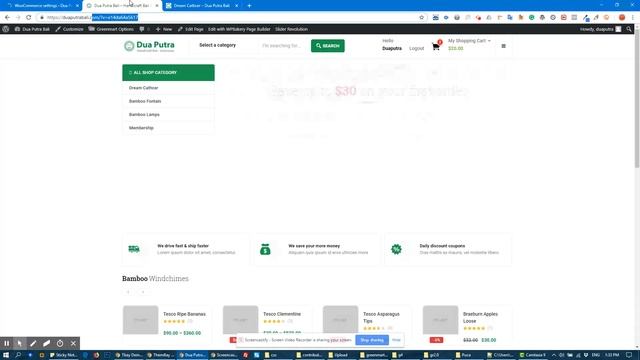The height and width of the screenshot is (360, 640).
Task: Click the browser reload icon
Action: [x=29, y=18]
